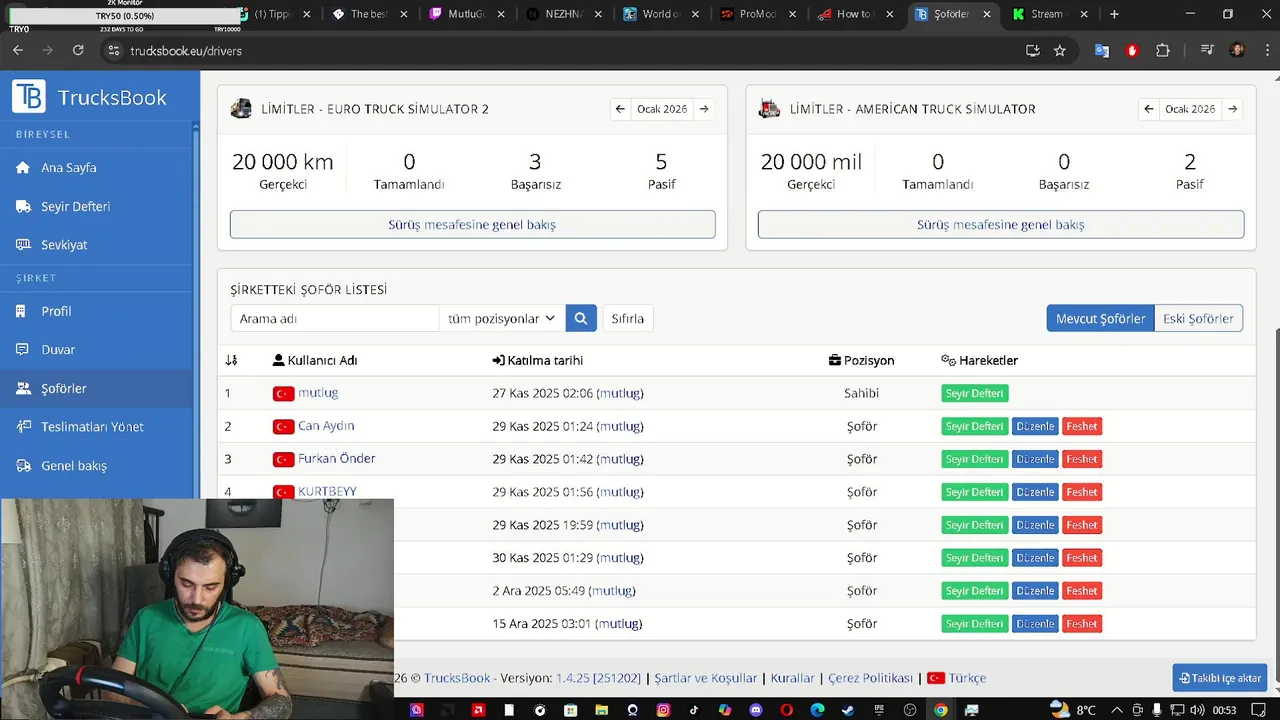Click Ocak 2026 month in ETS2 limits
1280x720 pixels.
tap(662, 109)
